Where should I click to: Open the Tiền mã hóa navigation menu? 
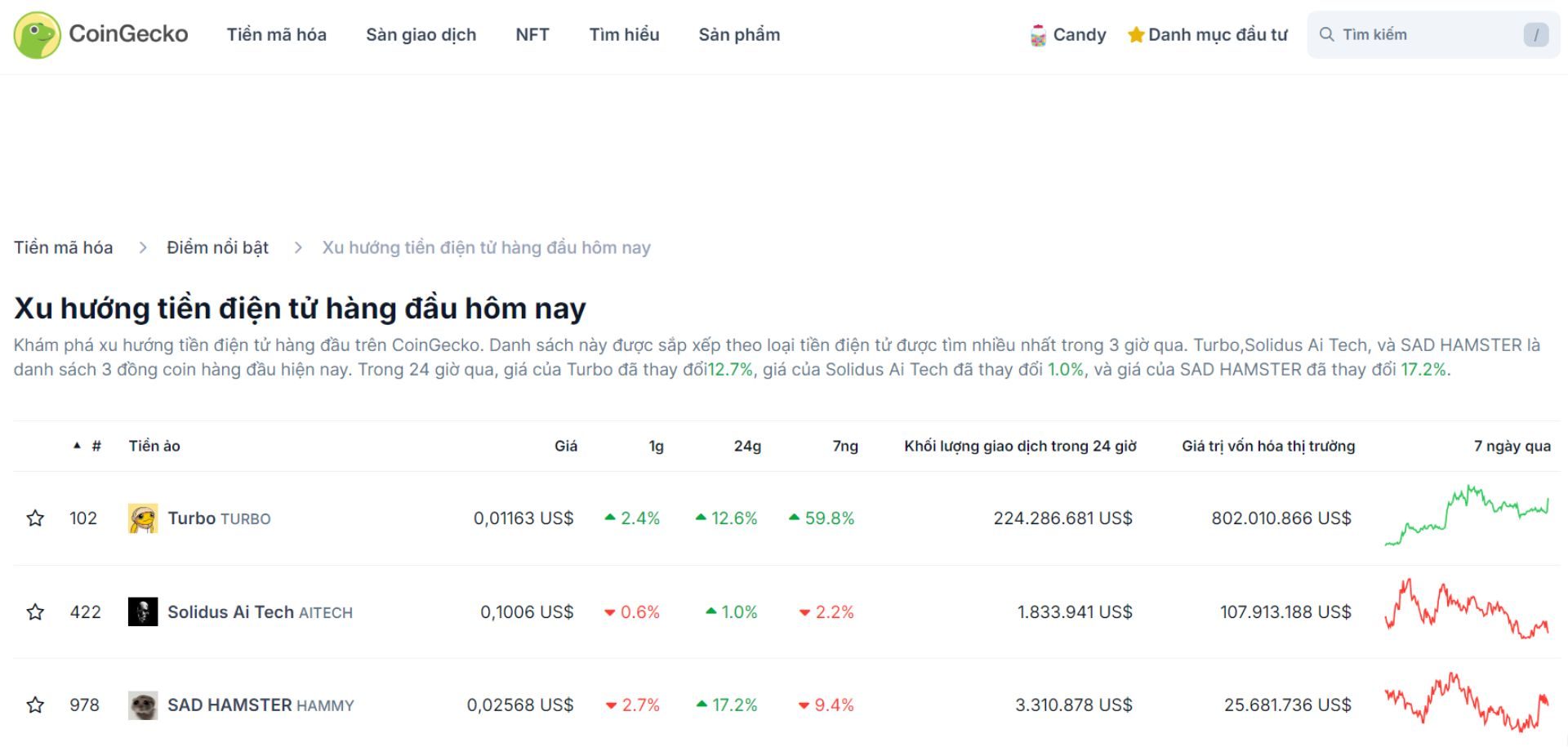point(276,34)
